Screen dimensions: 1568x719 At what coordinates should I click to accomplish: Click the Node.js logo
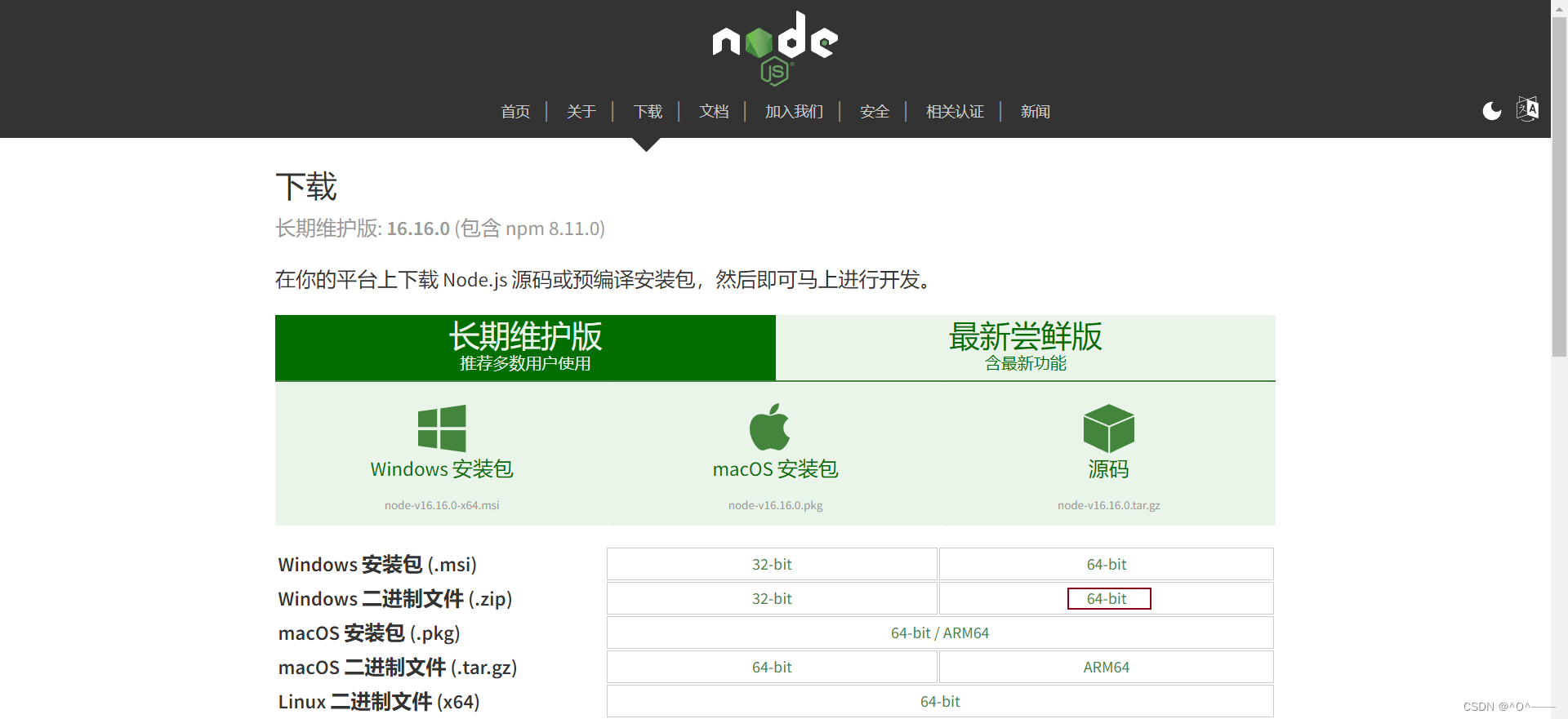(x=775, y=48)
